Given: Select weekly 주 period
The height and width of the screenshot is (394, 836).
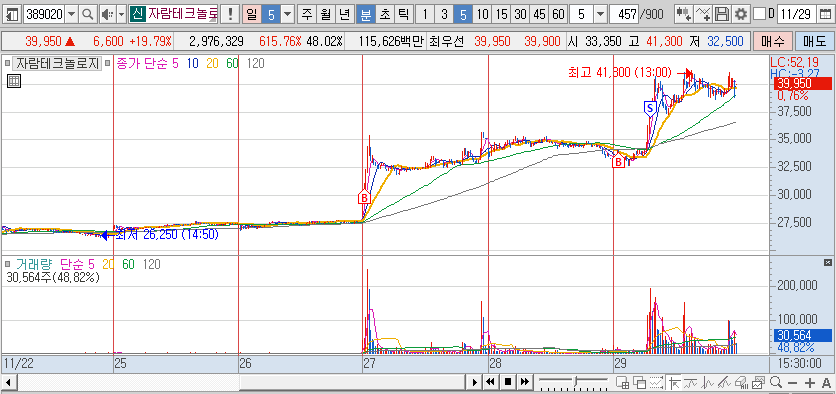Looking at the screenshot, I should coord(307,14).
